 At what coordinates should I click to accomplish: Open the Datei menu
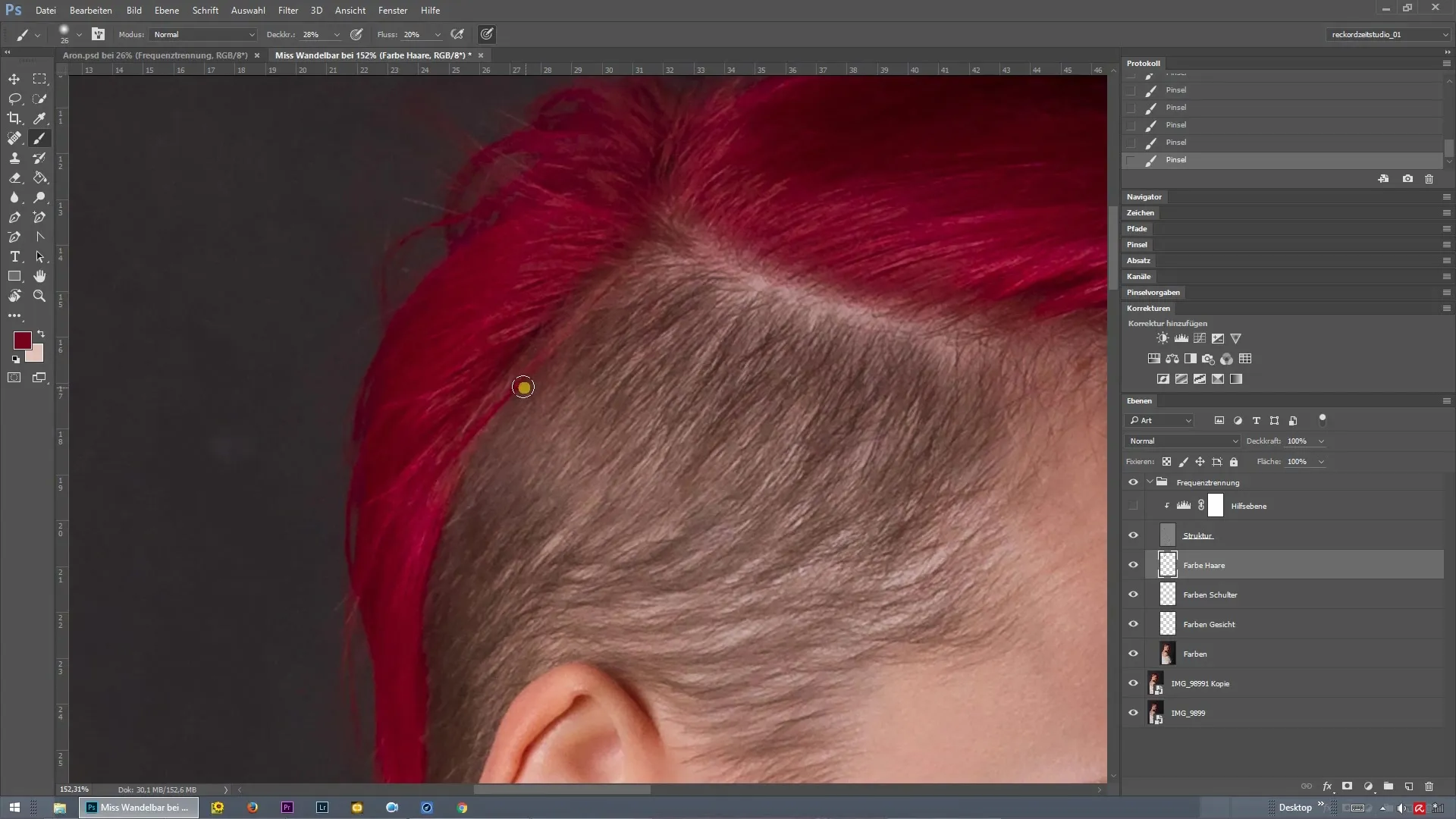[x=45, y=11]
